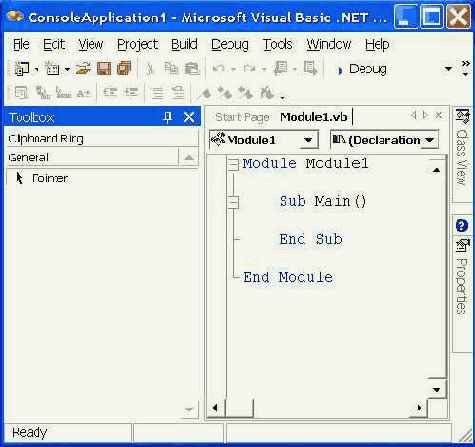Open the Help question mark icon
The width and height of the screenshot is (475, 447).
click(x=462, y=226)
